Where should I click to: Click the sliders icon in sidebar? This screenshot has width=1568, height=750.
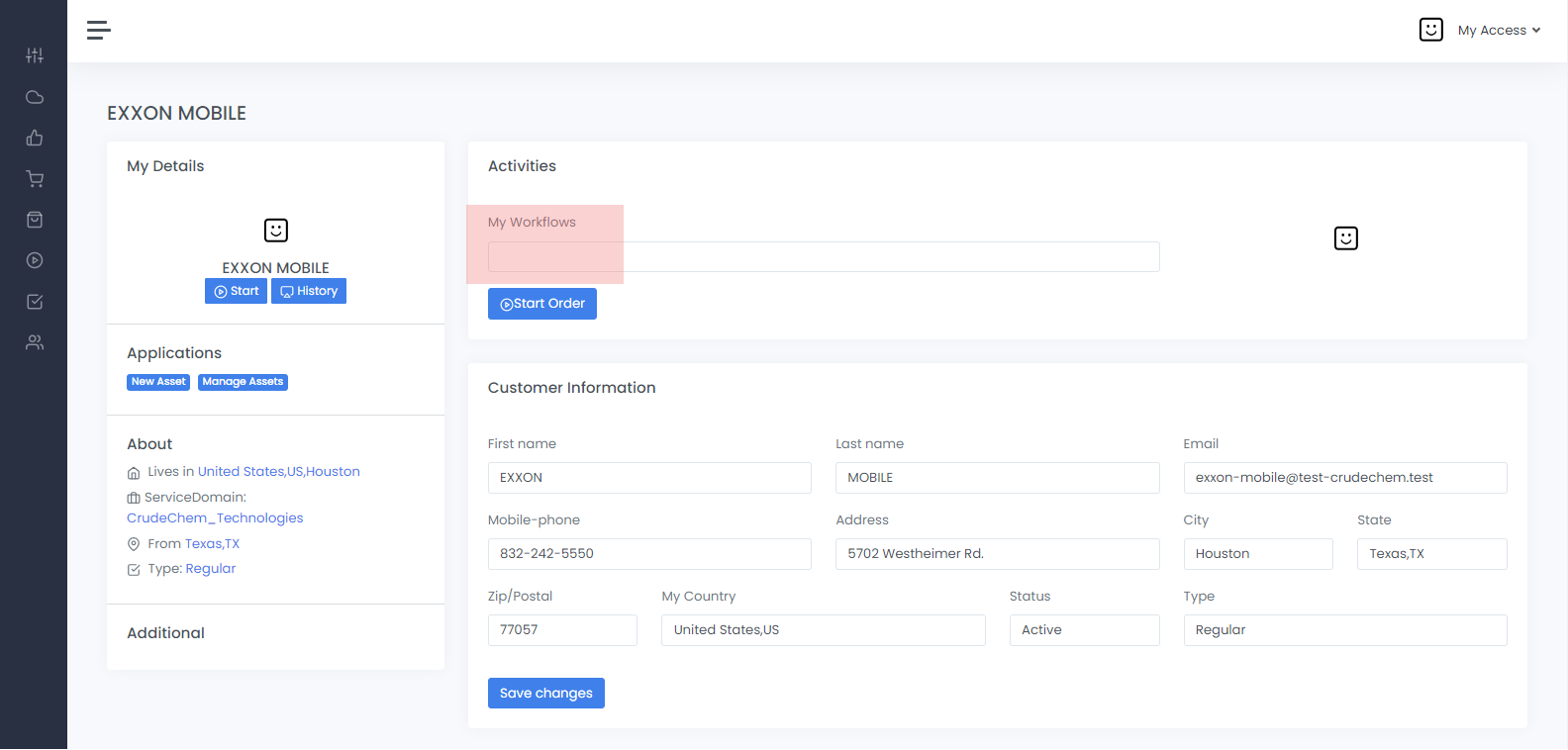(35, 55)
